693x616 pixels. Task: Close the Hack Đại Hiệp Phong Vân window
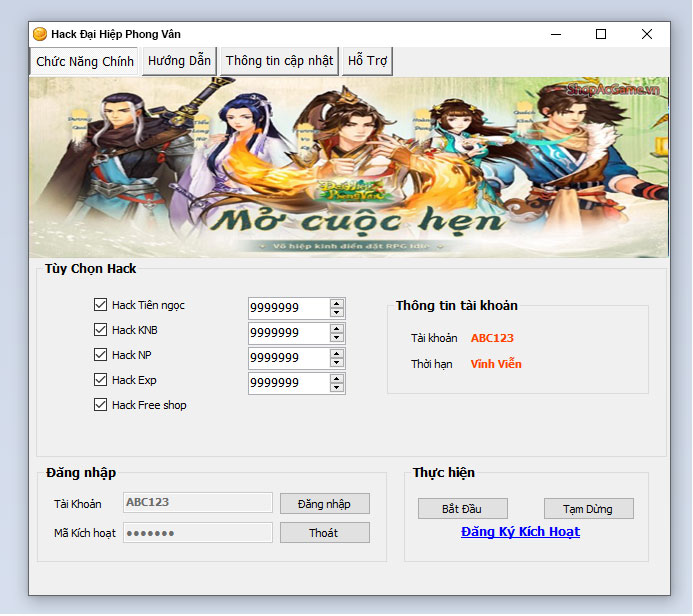647,34
